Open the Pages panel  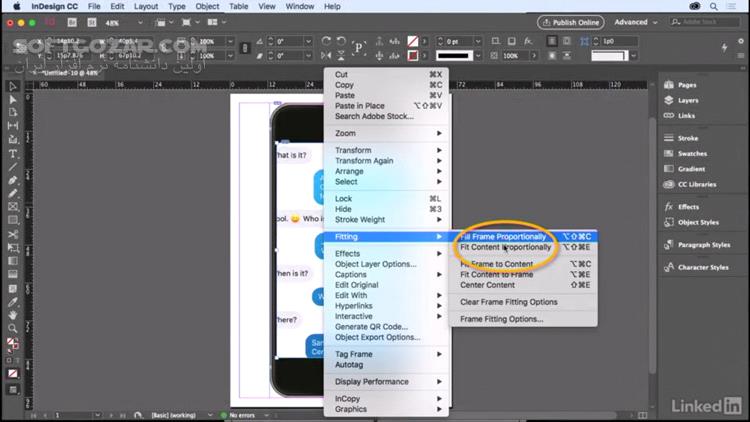pos(680,85)
